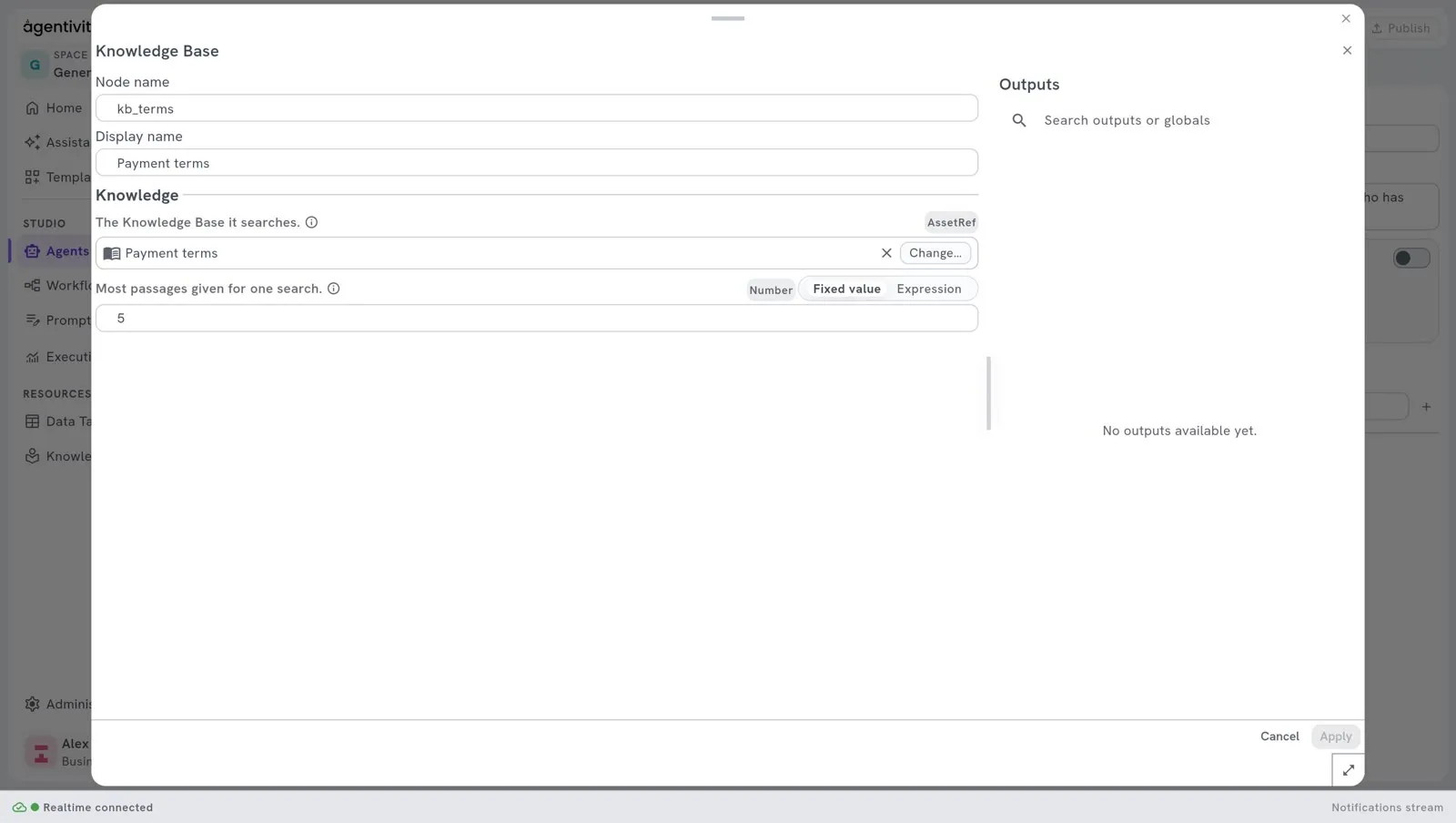Click the Executions sidebar icon
Screen dimensions: 1456x823
point(32,357)
